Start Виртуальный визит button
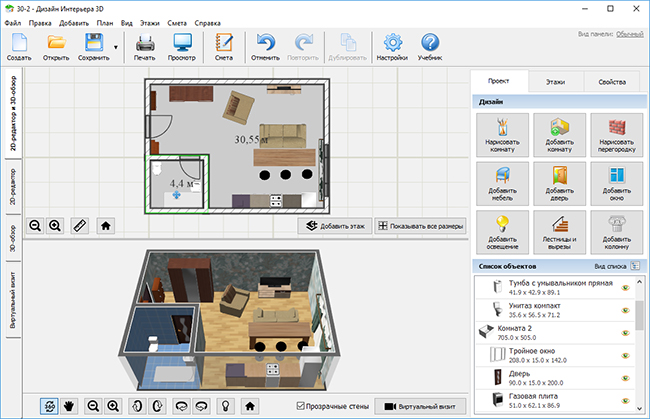 [420, 406]
